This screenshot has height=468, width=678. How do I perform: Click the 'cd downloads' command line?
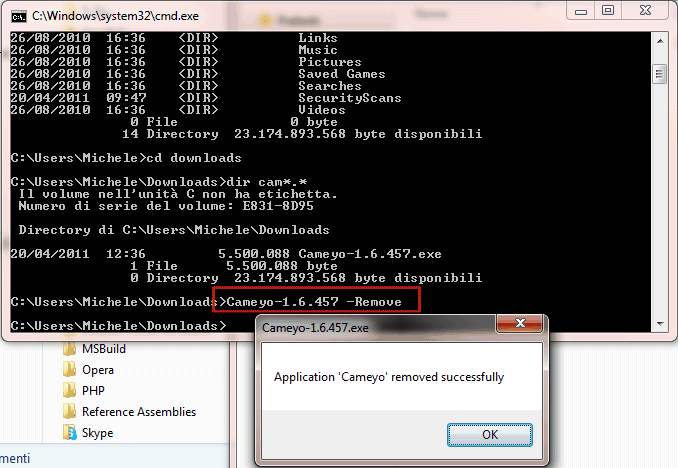[193, 158]
